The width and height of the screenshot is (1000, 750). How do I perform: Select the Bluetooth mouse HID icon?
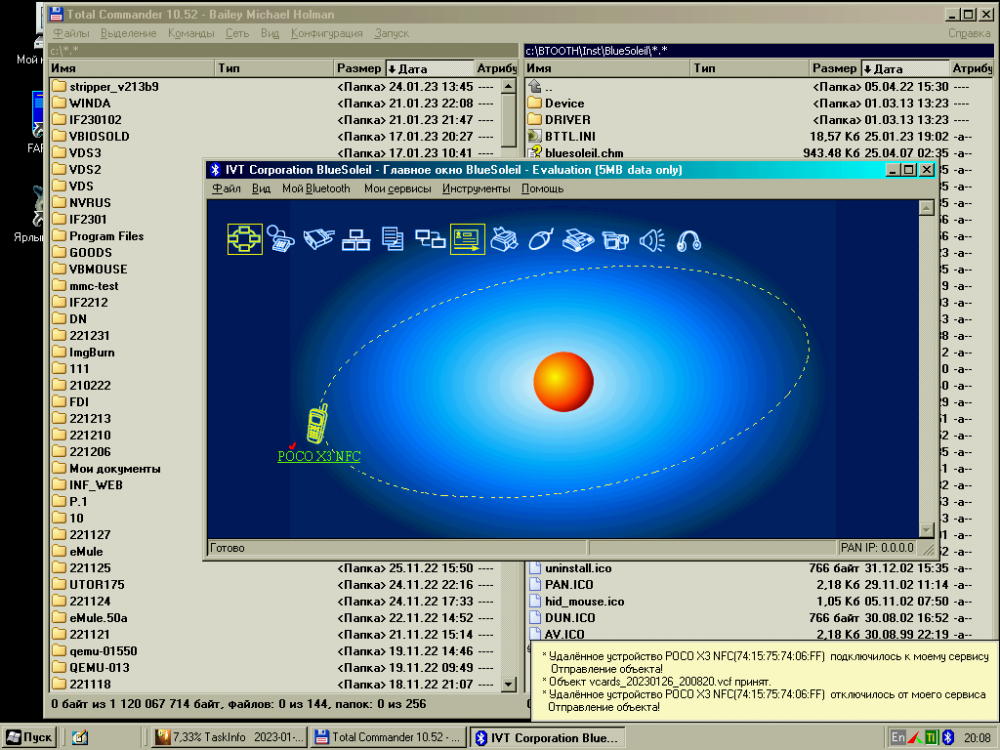[x=541, y=240]
